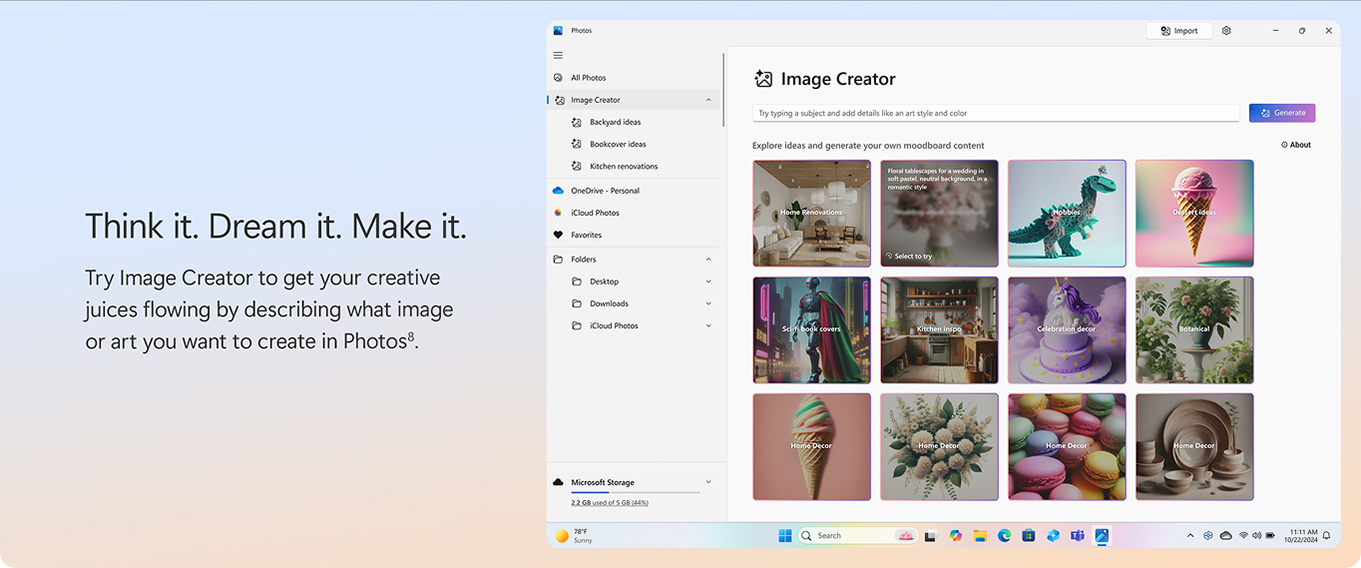Click the notification bell icon

1327,536
